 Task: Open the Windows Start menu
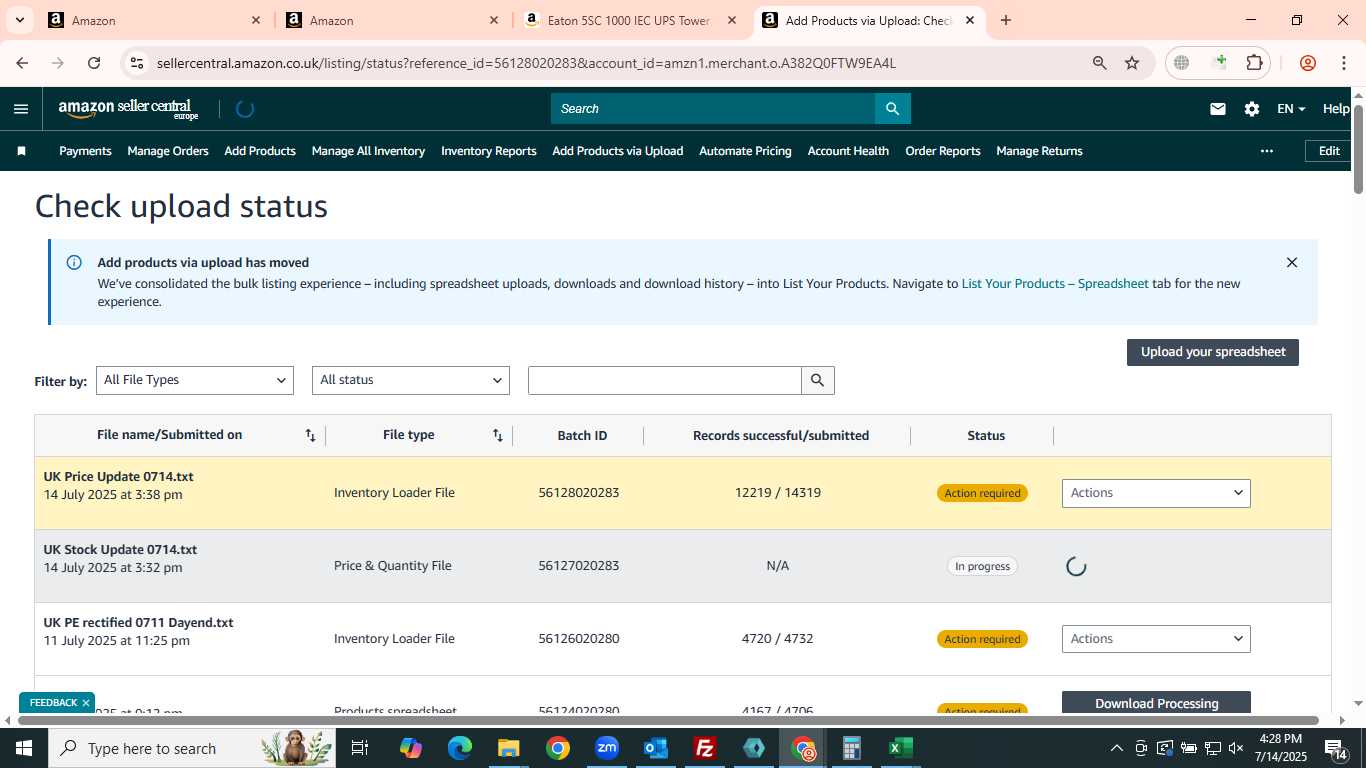click(22, 748)
